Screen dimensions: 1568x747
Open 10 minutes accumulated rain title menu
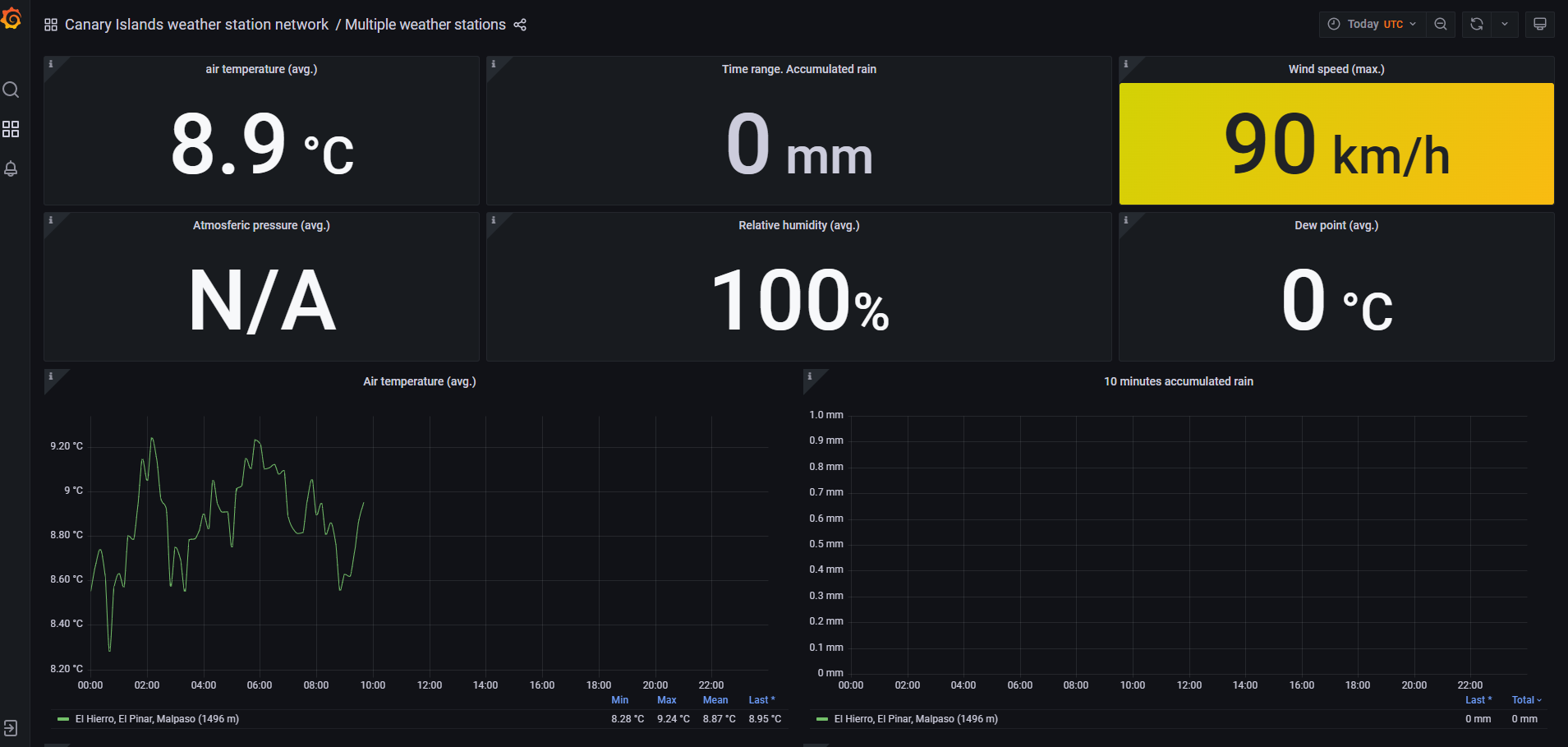(1179, 381)
